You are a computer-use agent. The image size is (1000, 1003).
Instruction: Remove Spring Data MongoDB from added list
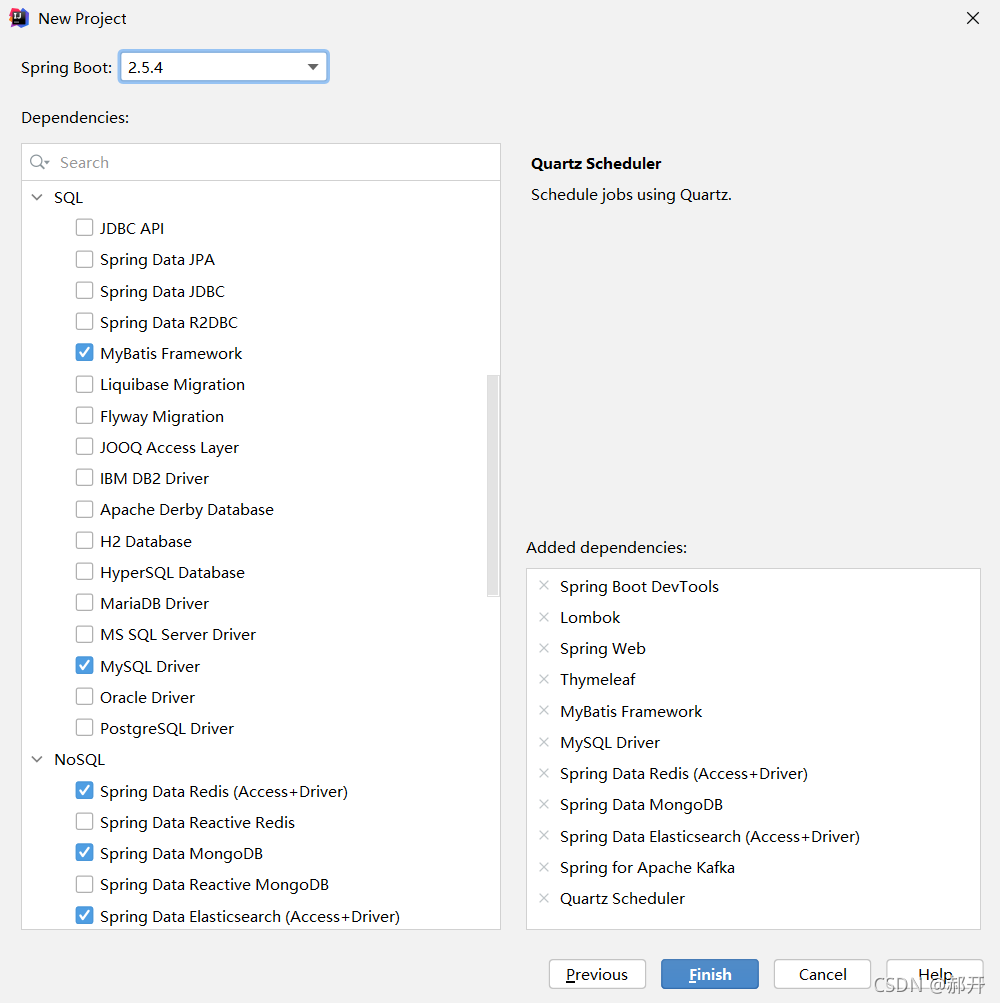544,805
